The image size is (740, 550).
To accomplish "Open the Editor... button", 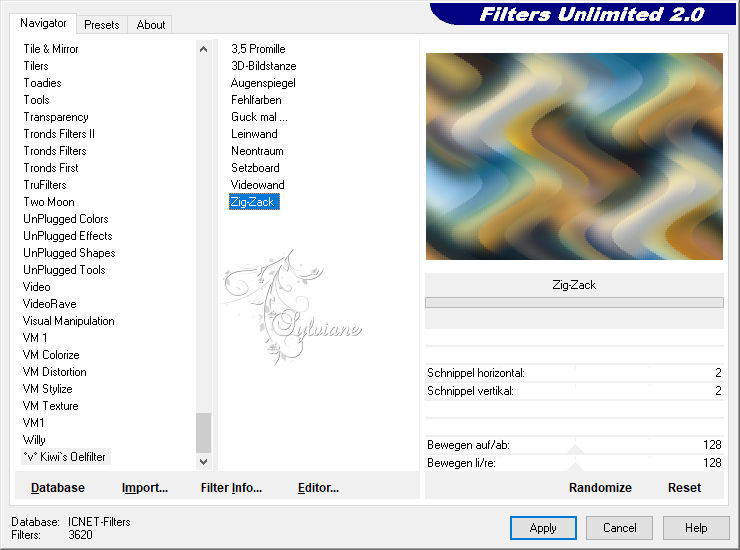I will pyautogui.click(x=319, y=488).
